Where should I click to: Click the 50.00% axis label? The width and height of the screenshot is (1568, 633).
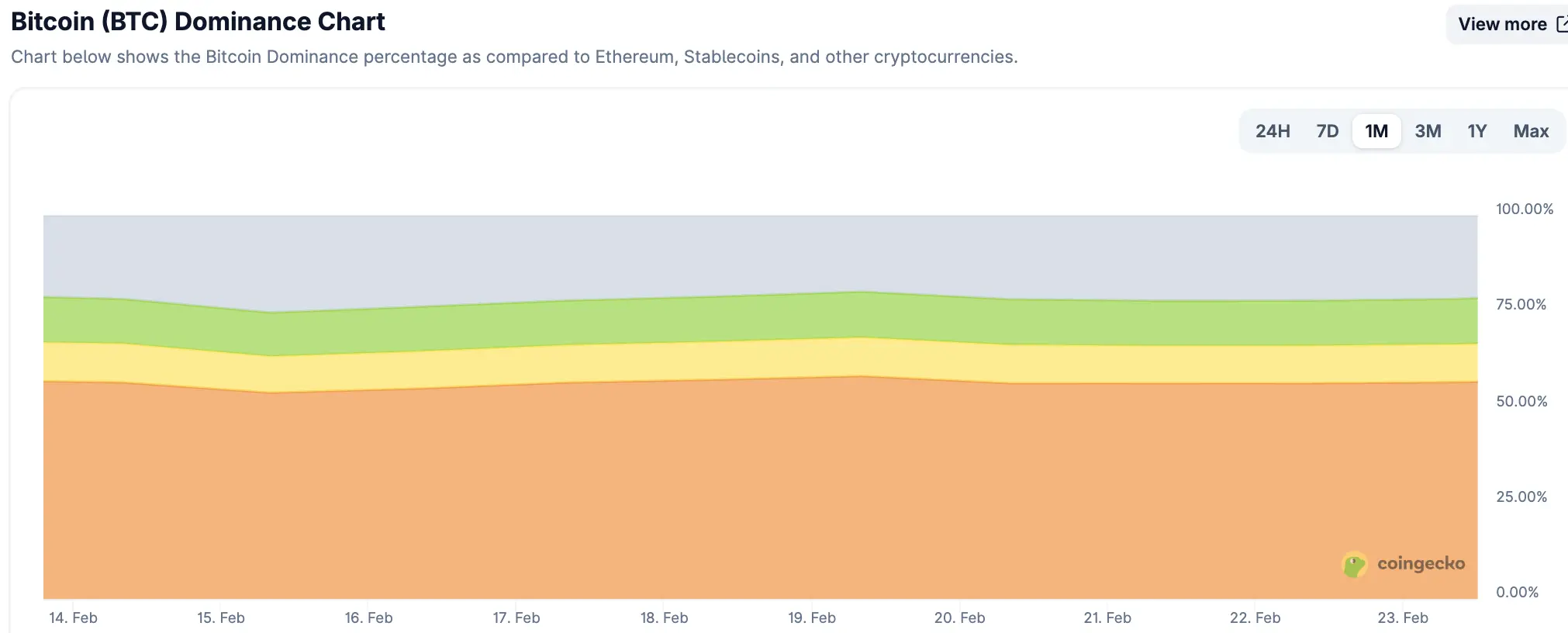click(x=1521, y=401)
